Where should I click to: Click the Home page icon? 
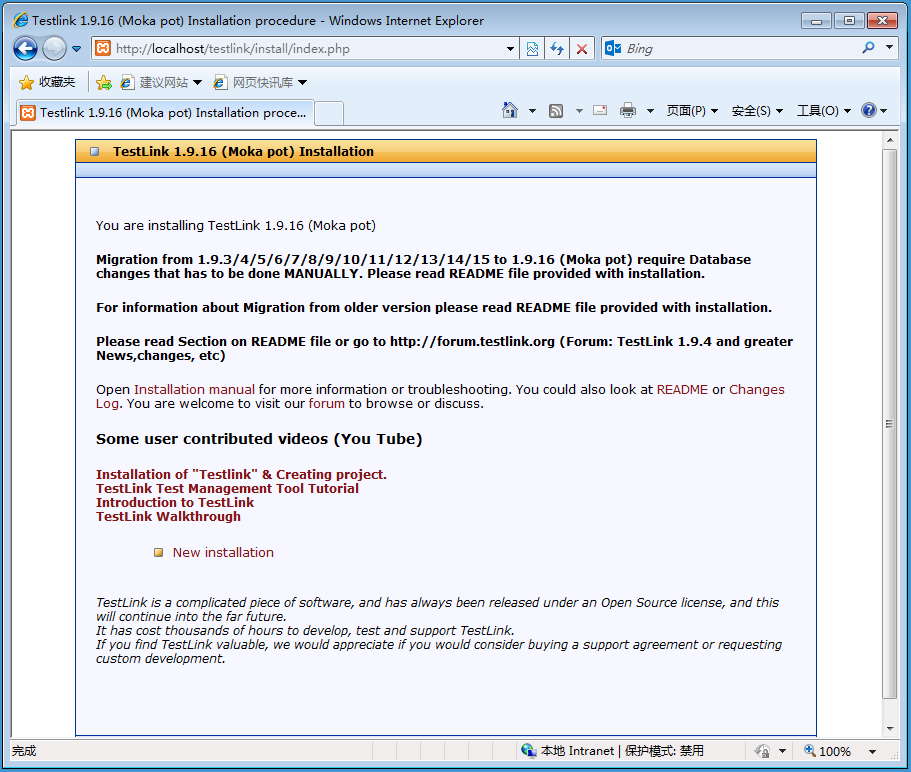tap(510, 110)
